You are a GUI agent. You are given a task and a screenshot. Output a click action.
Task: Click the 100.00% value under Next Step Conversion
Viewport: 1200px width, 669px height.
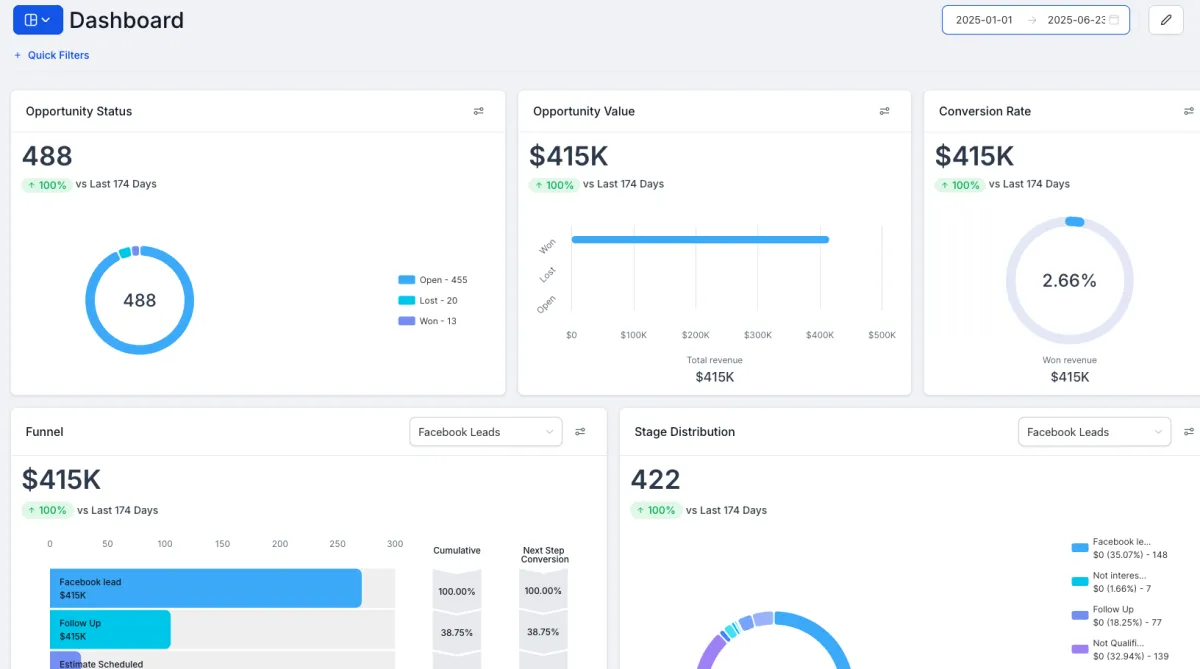pos(543,591)
